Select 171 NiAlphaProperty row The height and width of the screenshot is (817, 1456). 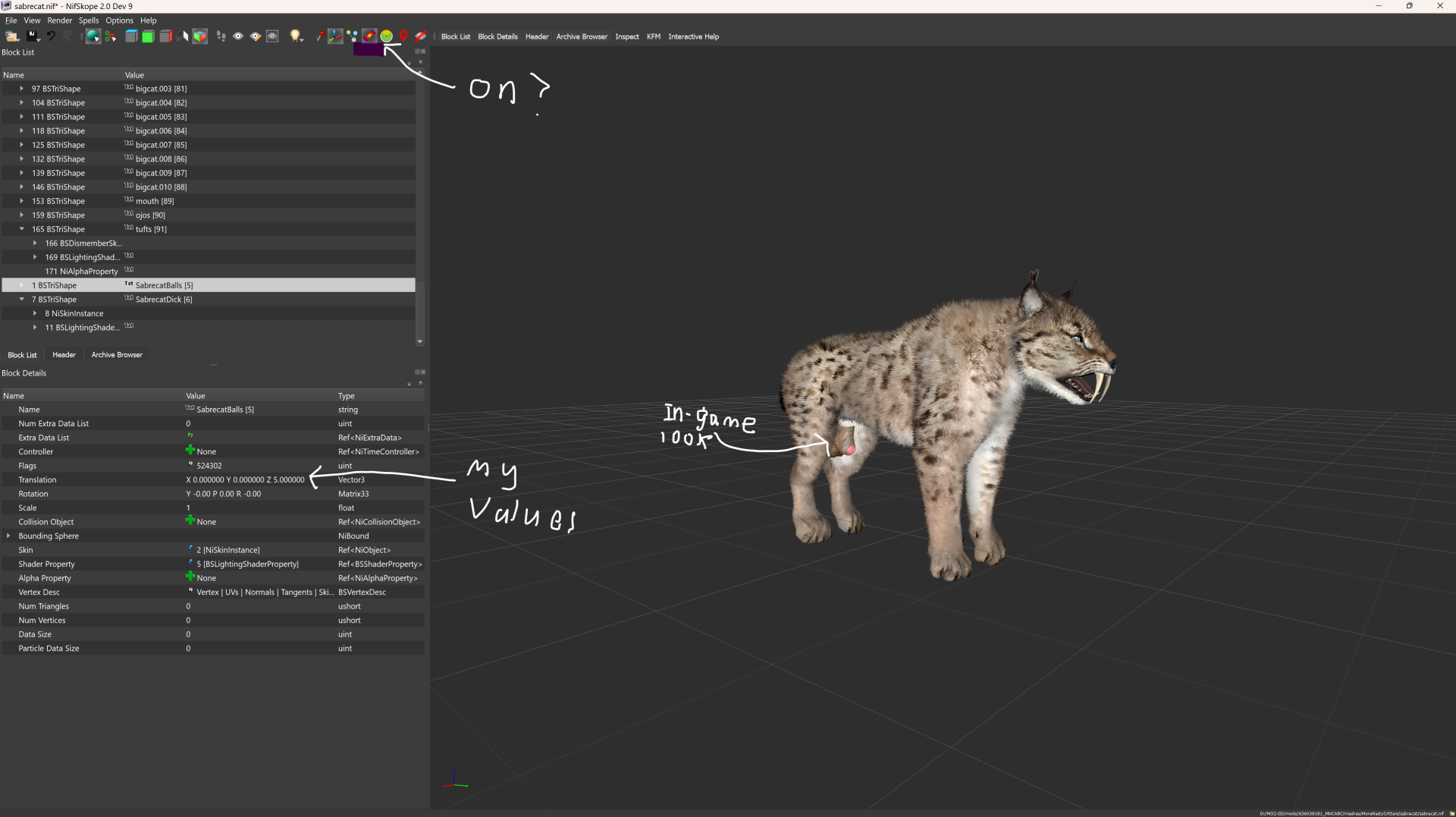tap(208, 272)
